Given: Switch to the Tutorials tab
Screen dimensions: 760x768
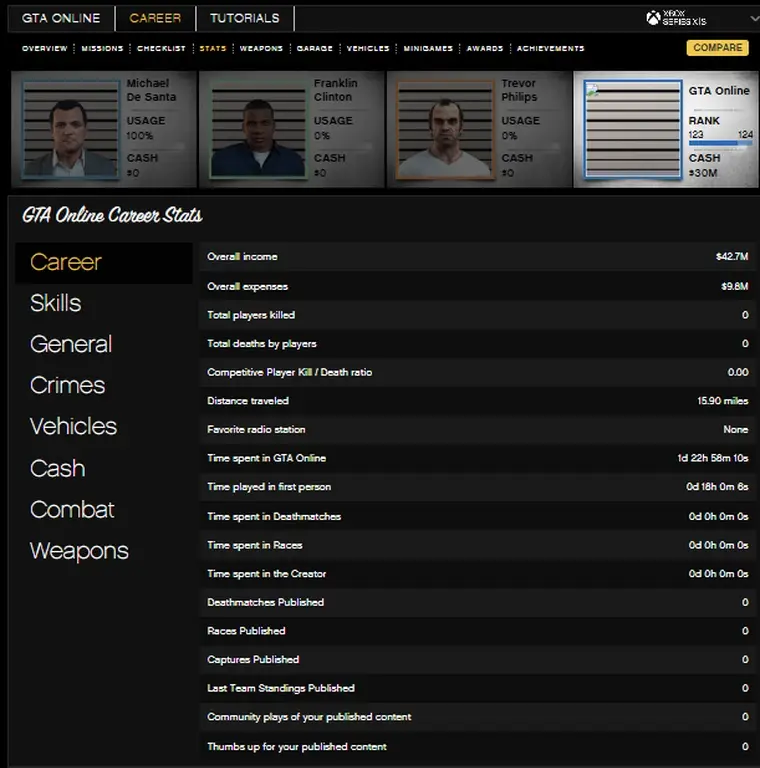Looking at the screenshot, I should pos(244,18).
